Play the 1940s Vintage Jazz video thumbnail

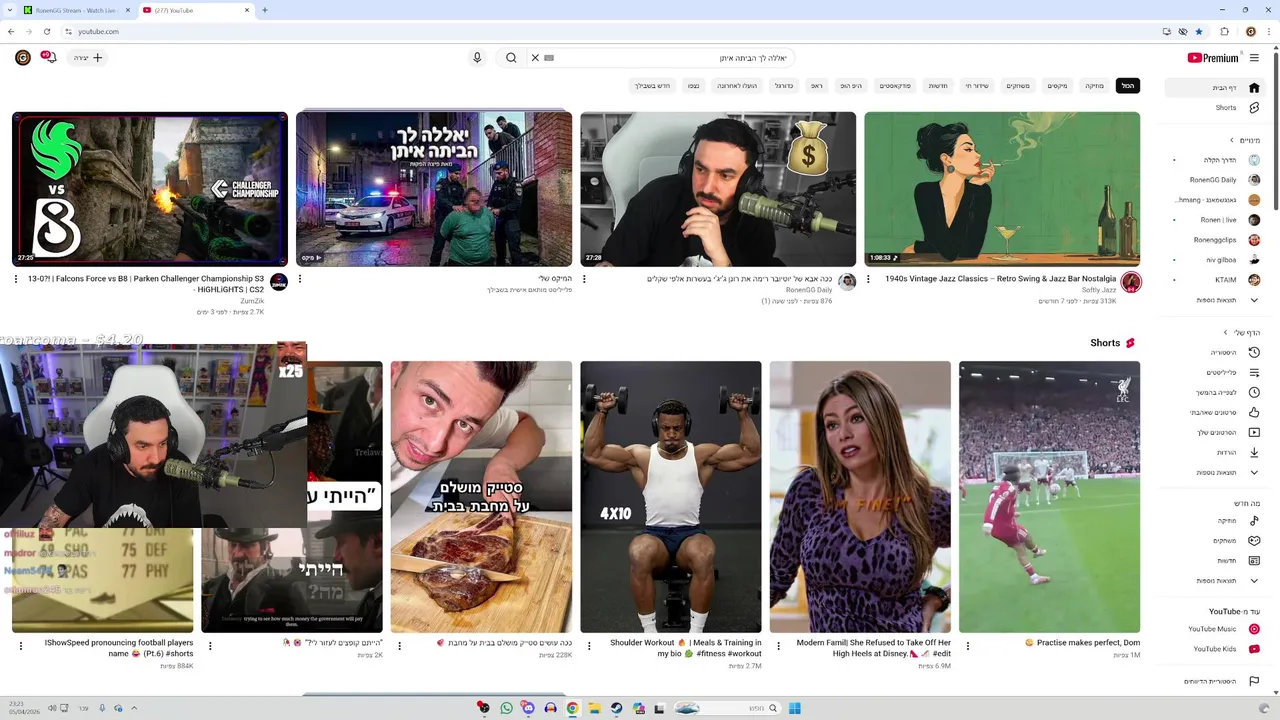[1002, 189]
